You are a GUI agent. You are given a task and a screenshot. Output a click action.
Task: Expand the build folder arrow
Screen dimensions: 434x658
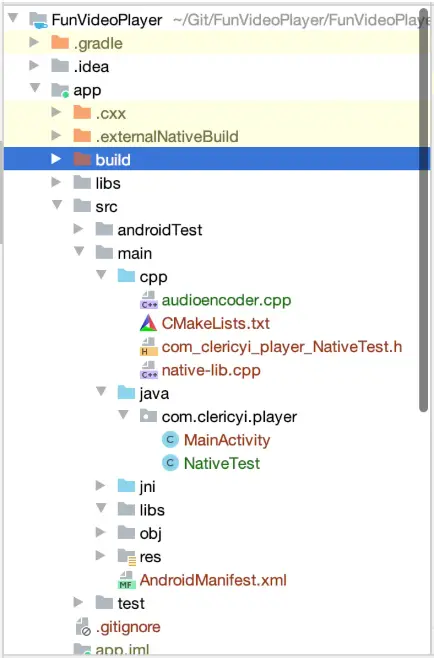click(x=56, y=159)
